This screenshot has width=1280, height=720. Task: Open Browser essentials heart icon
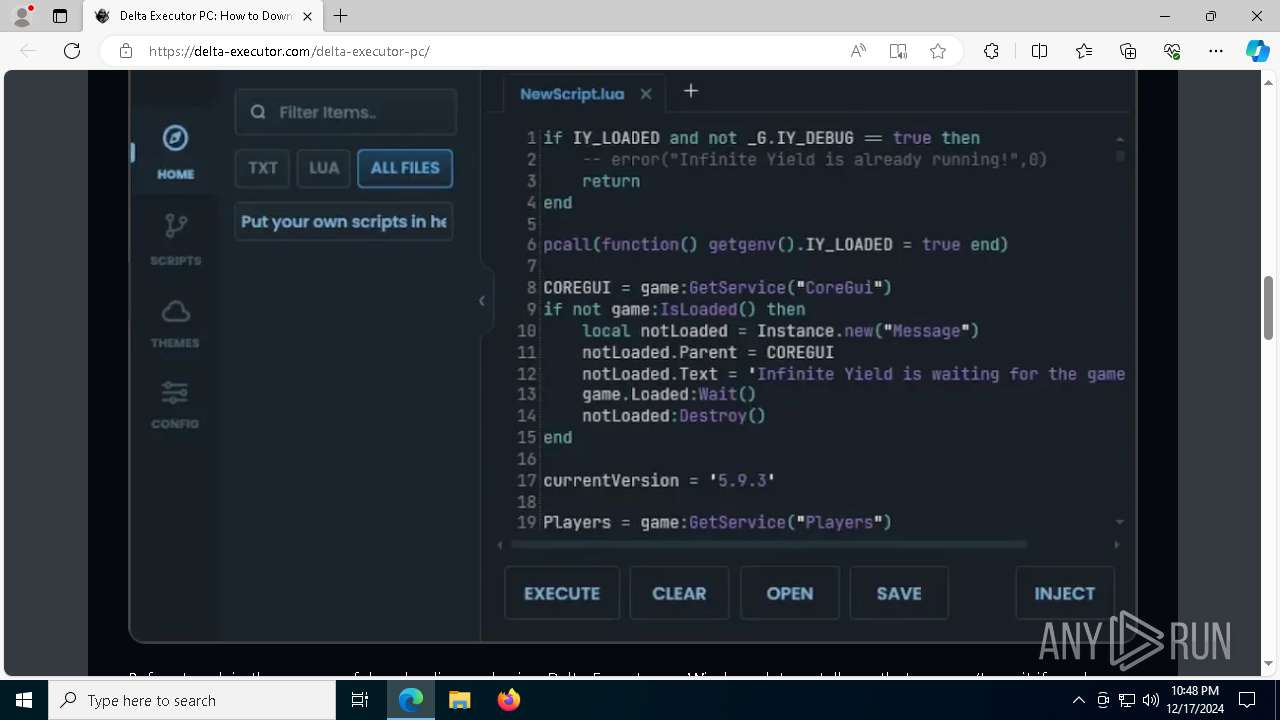(x=1172, y=51)
